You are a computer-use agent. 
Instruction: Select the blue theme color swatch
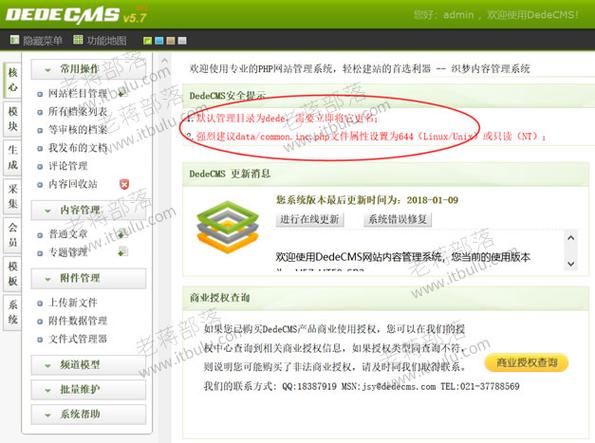159,40
